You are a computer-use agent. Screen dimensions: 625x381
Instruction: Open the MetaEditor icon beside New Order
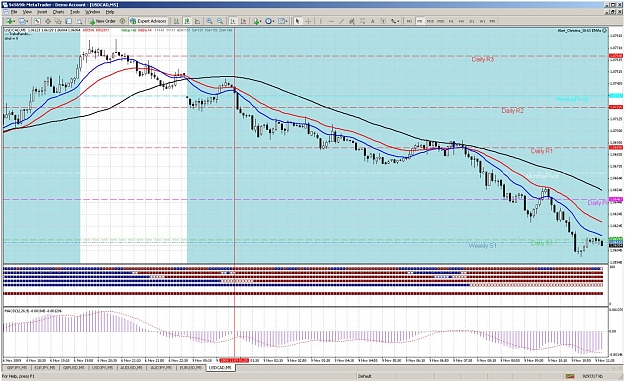(x=122, y=21)
